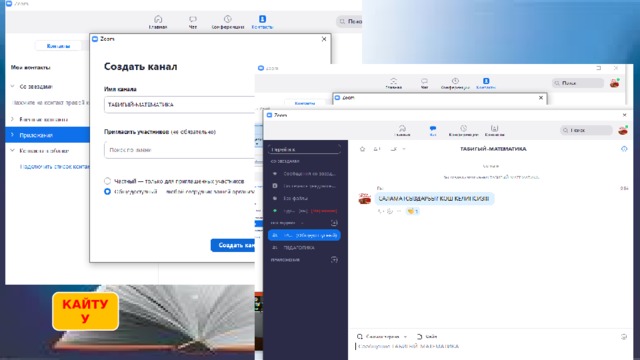Open Home icon in the front chat window
The height and width of the screenshot is (360, 640).
402,131
